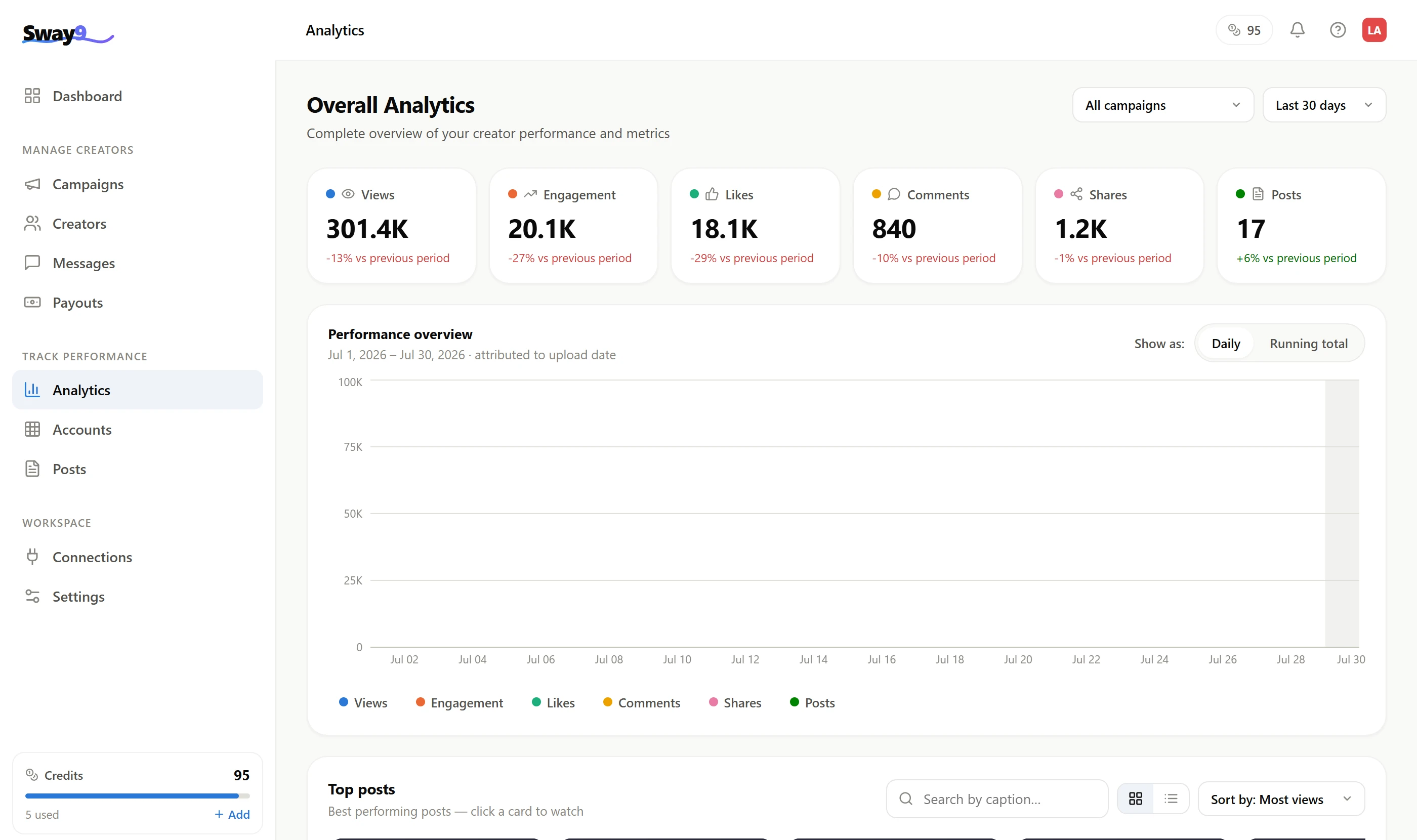Click the Search by caption field
This screenshot has width=1417, height=840.
997,799
